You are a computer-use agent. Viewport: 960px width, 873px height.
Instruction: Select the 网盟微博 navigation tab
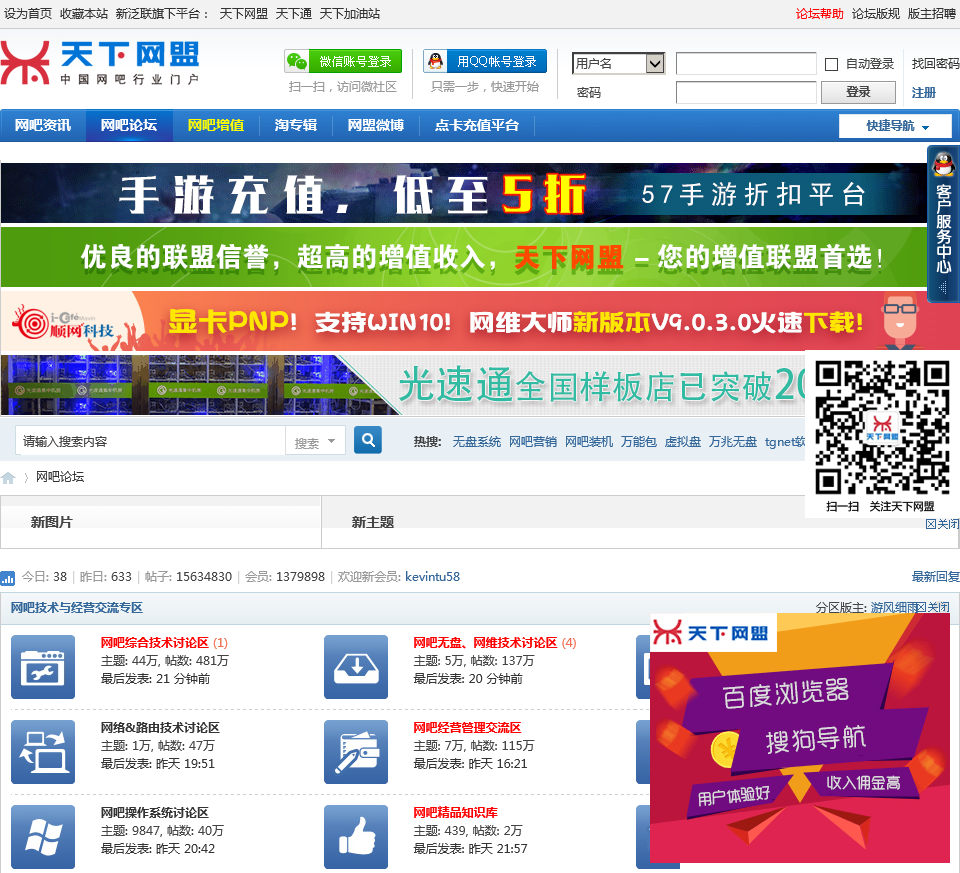(x=376, y=126)
